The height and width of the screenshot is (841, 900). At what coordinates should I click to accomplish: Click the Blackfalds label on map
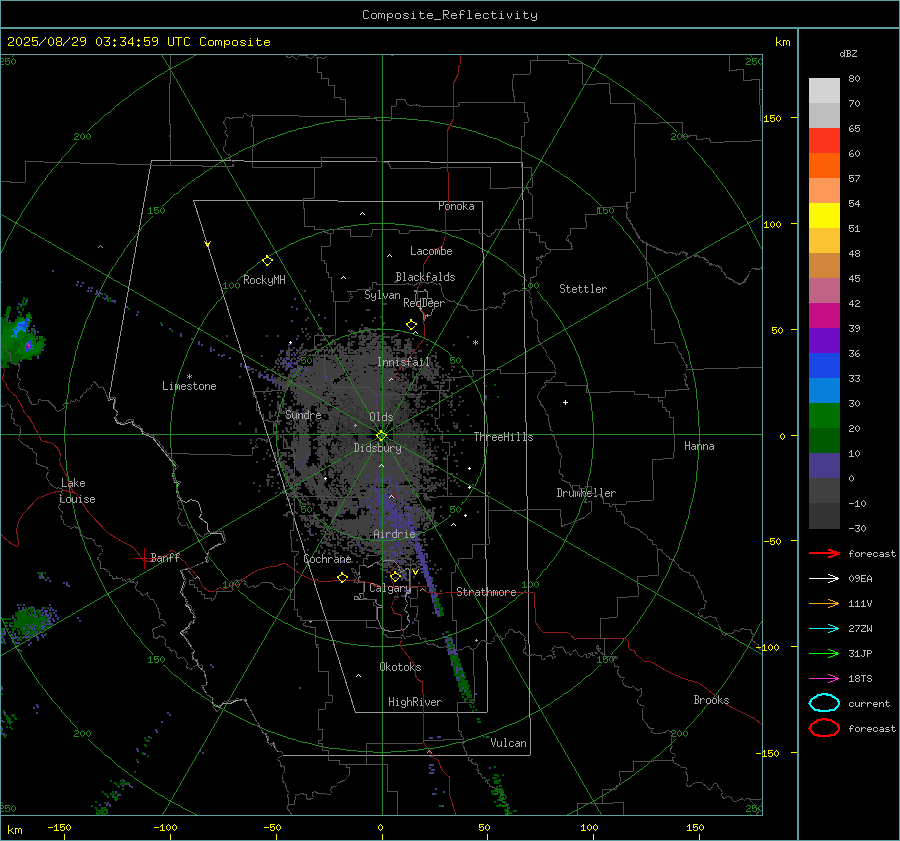(x=425, y=277)
